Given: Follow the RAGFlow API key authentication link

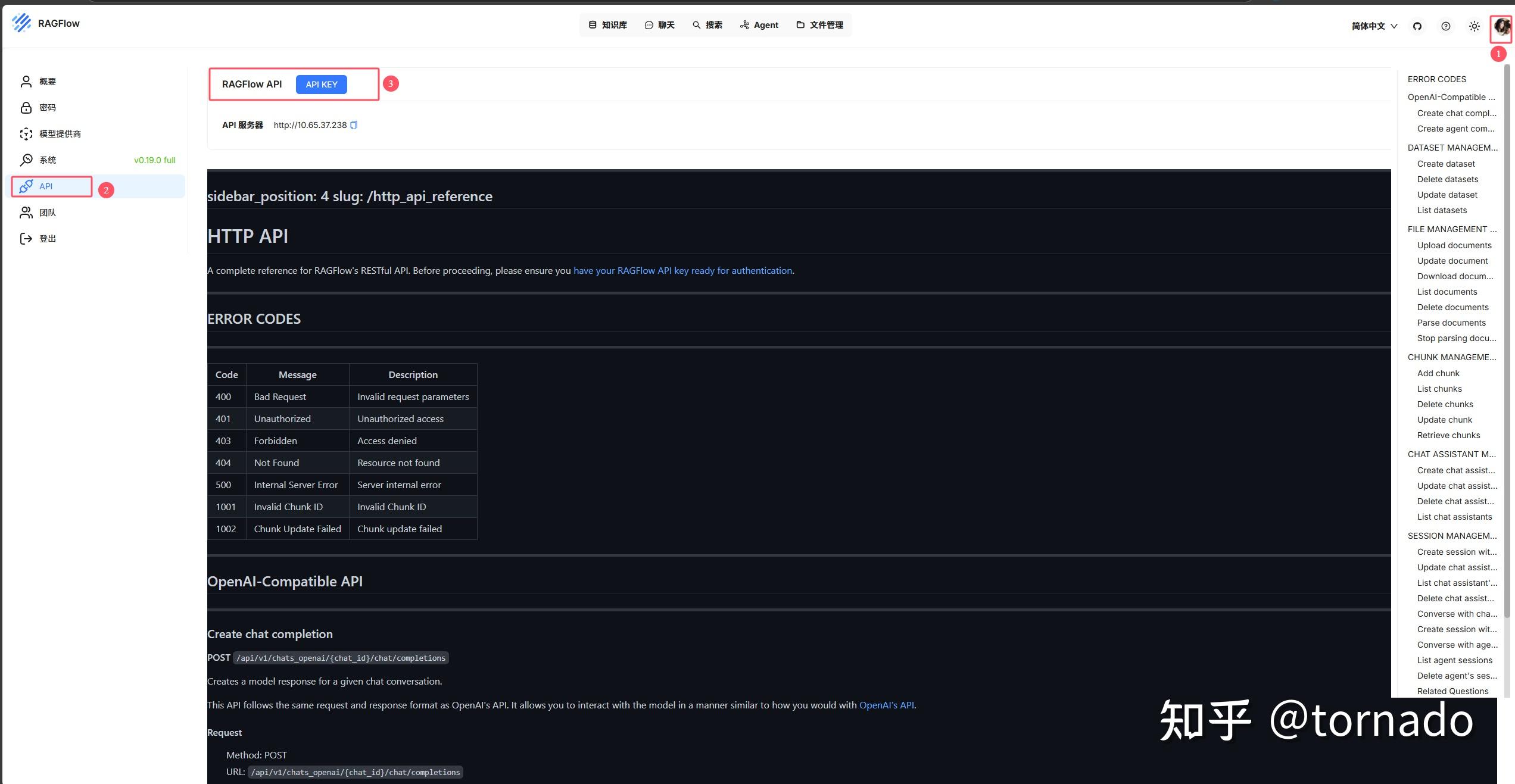Looking at the screenshot, I should point(682,271).
